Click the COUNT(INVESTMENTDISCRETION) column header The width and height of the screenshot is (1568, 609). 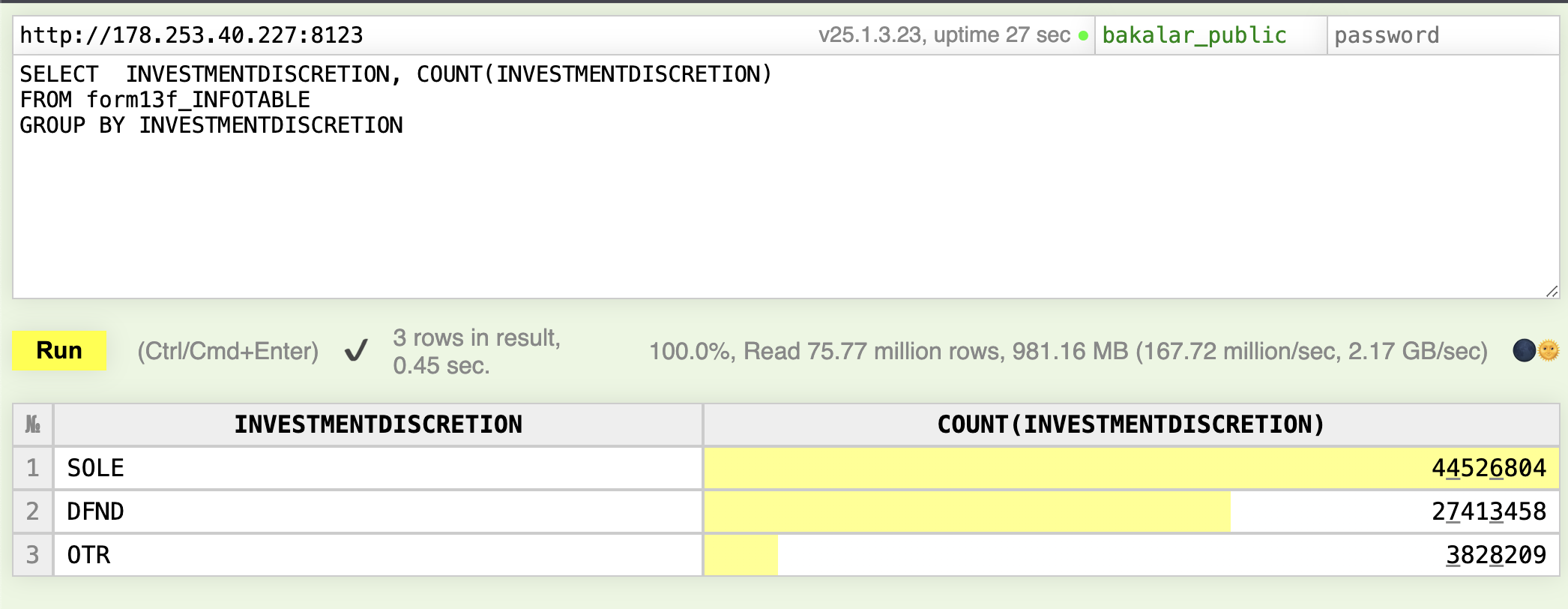pyautogui.click(x=1130, y=424)
